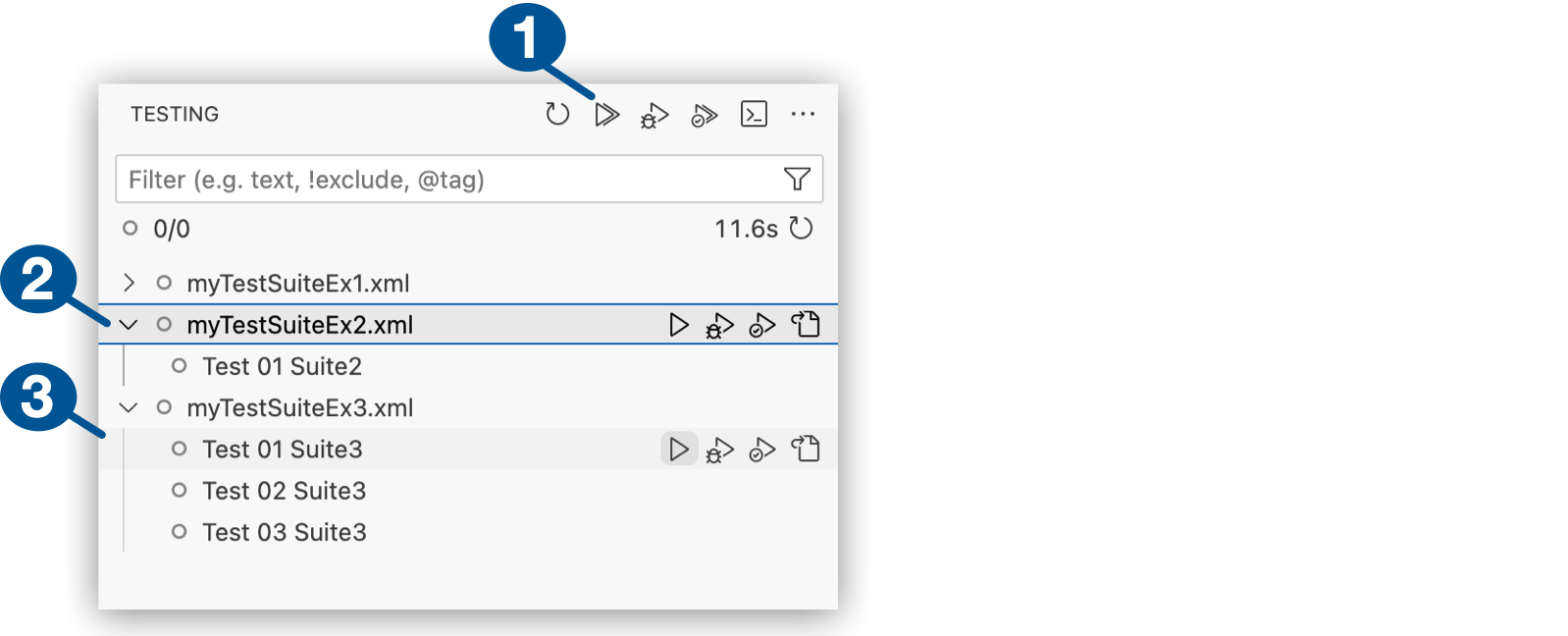Collapse the myTestSuiteEx2.xml tree node

129,325
